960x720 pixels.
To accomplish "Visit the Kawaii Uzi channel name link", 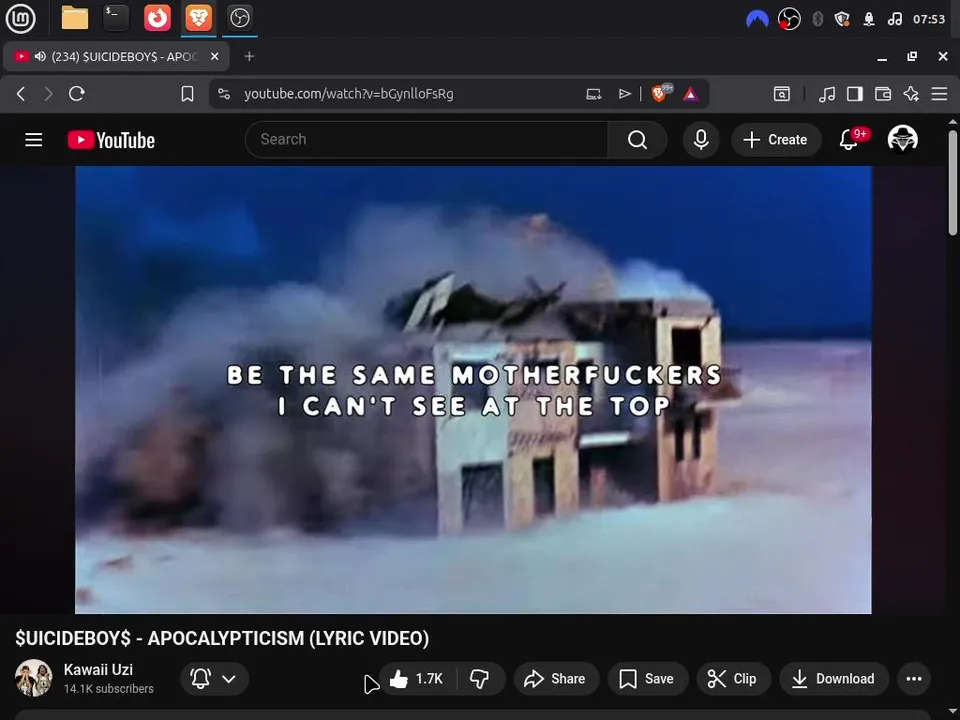I will [98, 669].
